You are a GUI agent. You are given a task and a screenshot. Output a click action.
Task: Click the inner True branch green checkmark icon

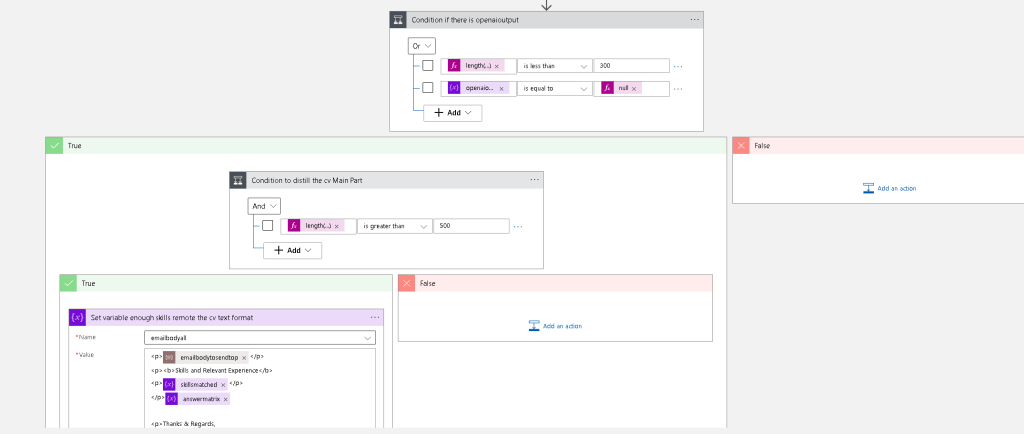69,283
